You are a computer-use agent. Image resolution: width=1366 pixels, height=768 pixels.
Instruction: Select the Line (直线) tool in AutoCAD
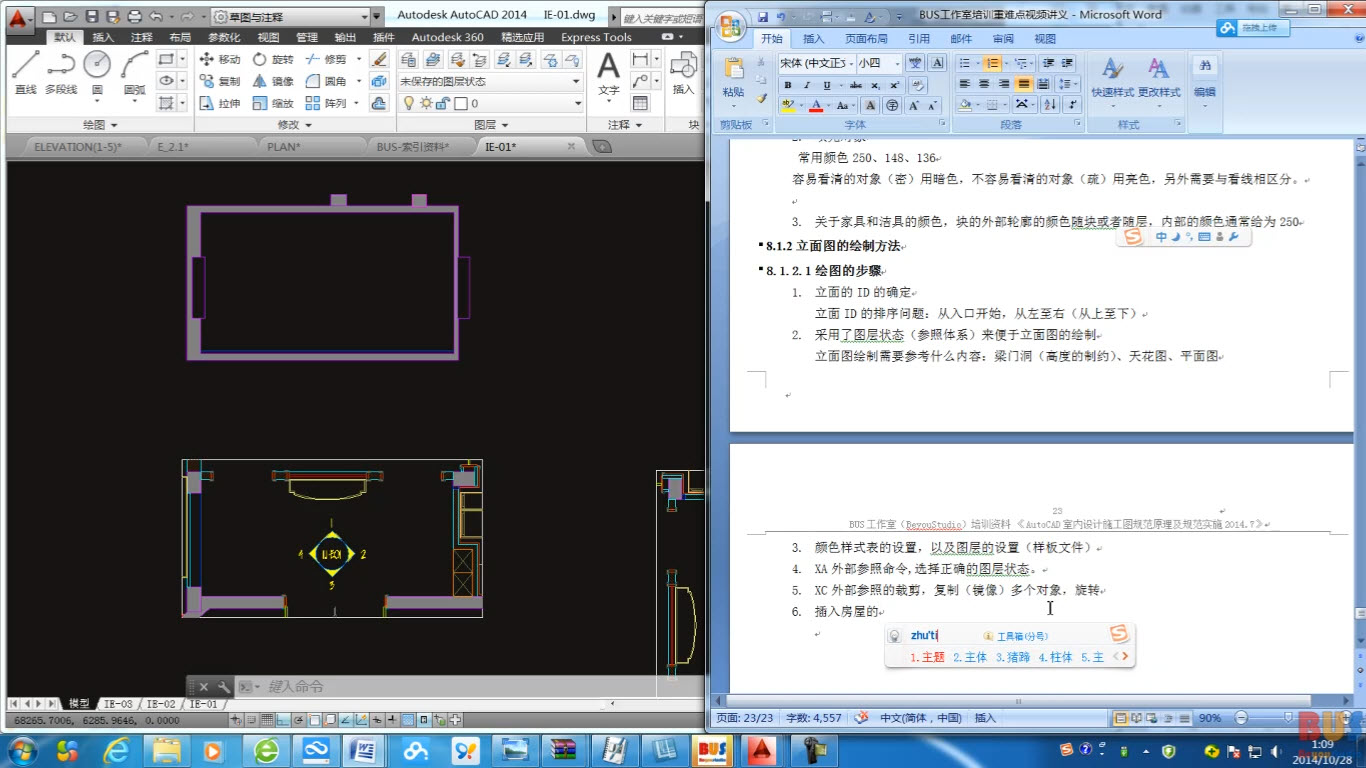coord(26,72)
